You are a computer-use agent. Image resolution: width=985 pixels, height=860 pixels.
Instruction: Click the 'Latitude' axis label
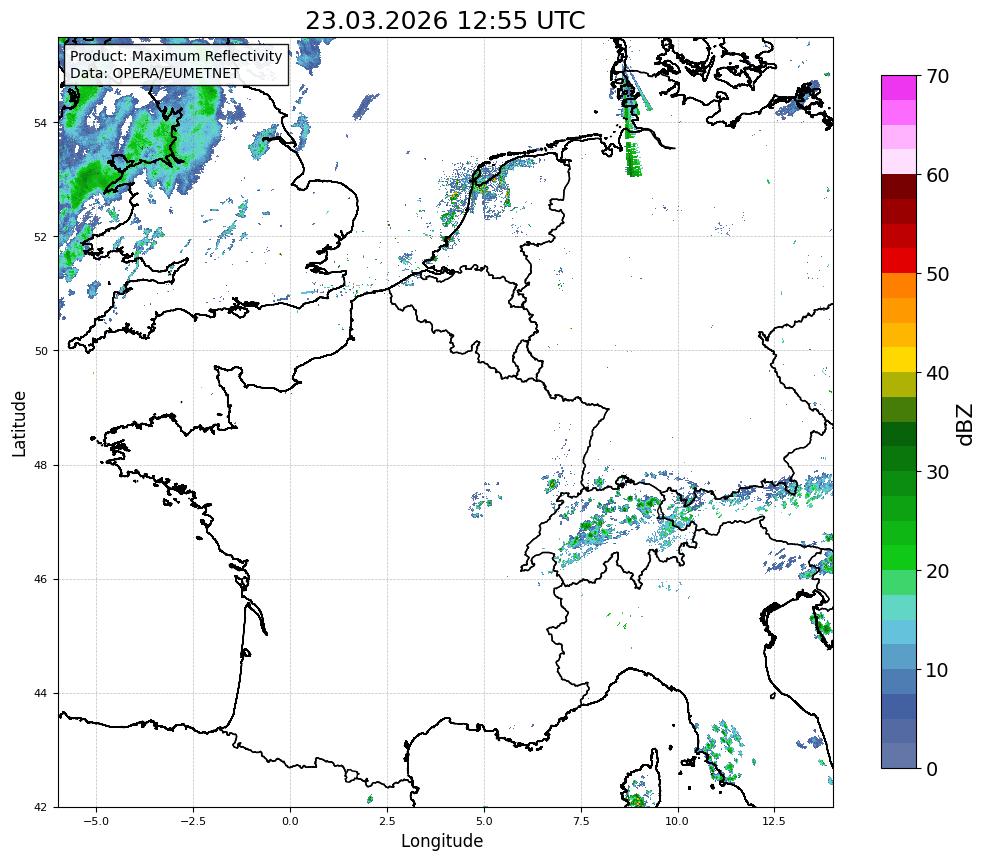[19, 423]
